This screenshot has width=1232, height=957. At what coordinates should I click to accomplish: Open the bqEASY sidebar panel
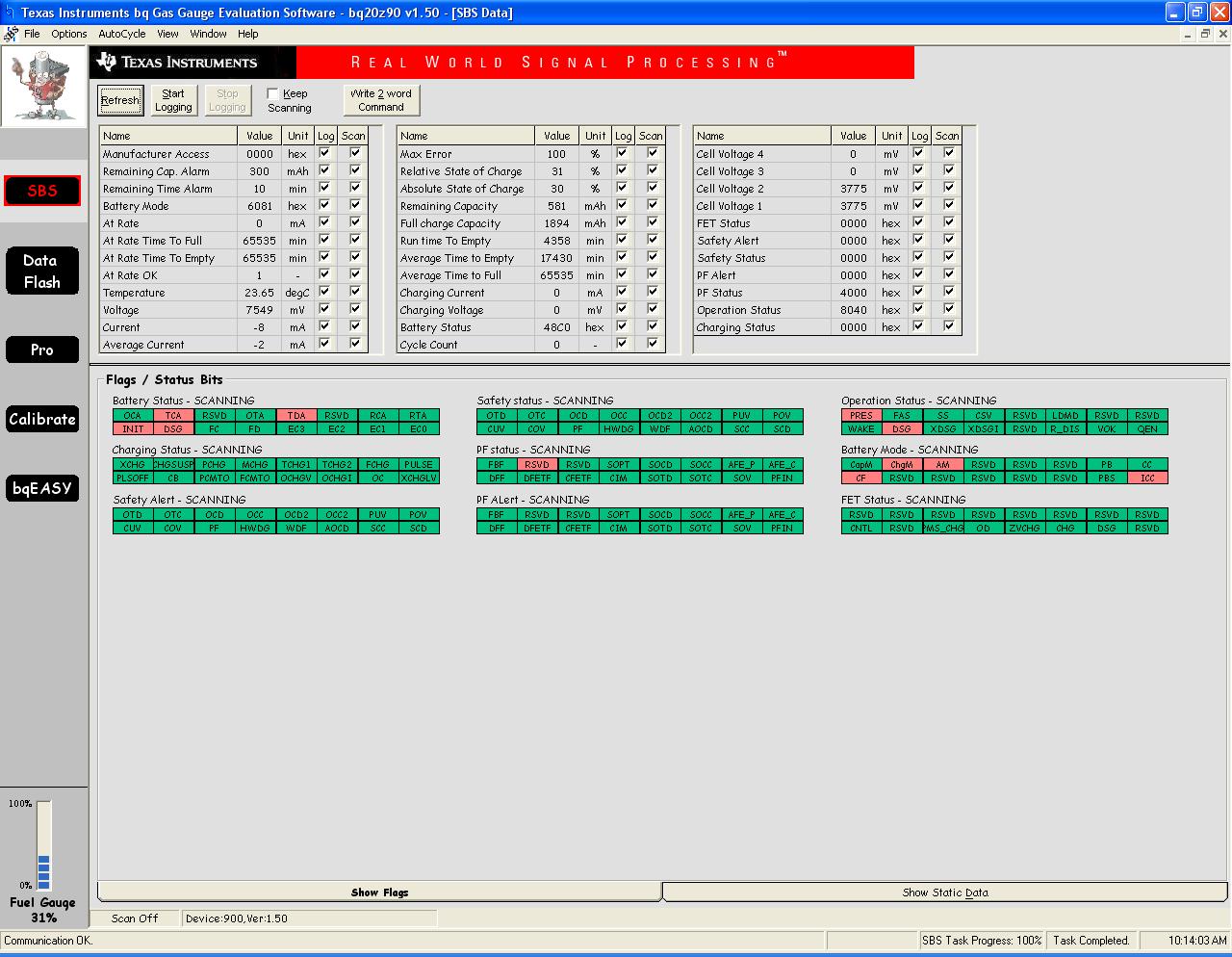click(42, 488)
